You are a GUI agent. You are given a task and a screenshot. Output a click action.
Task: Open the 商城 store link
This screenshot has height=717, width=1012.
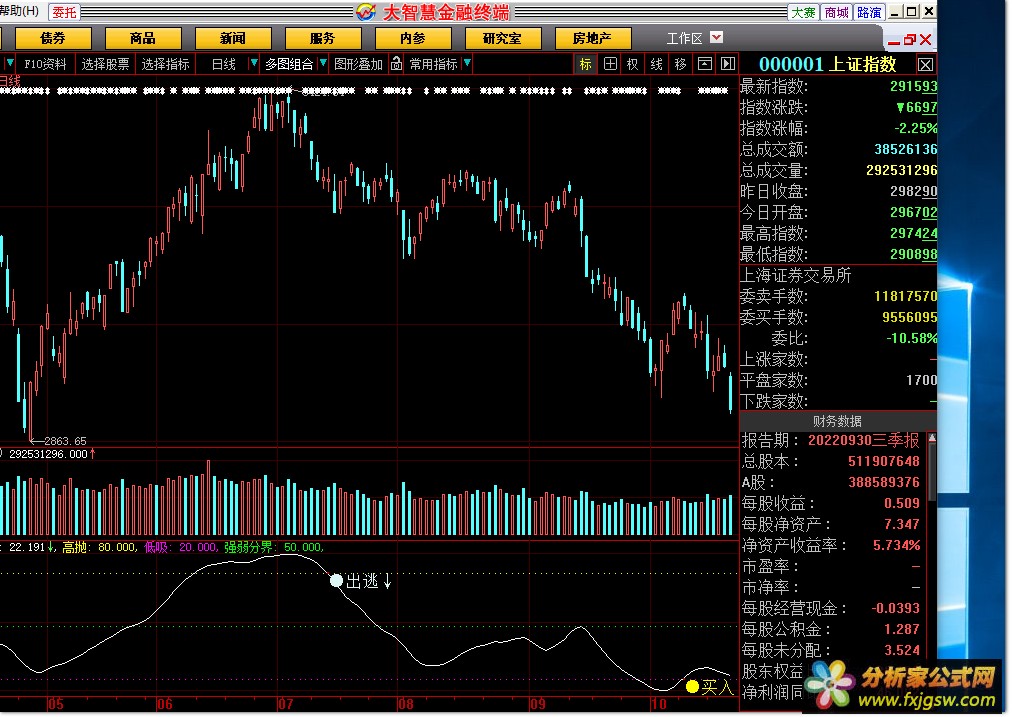pos(836,12)
